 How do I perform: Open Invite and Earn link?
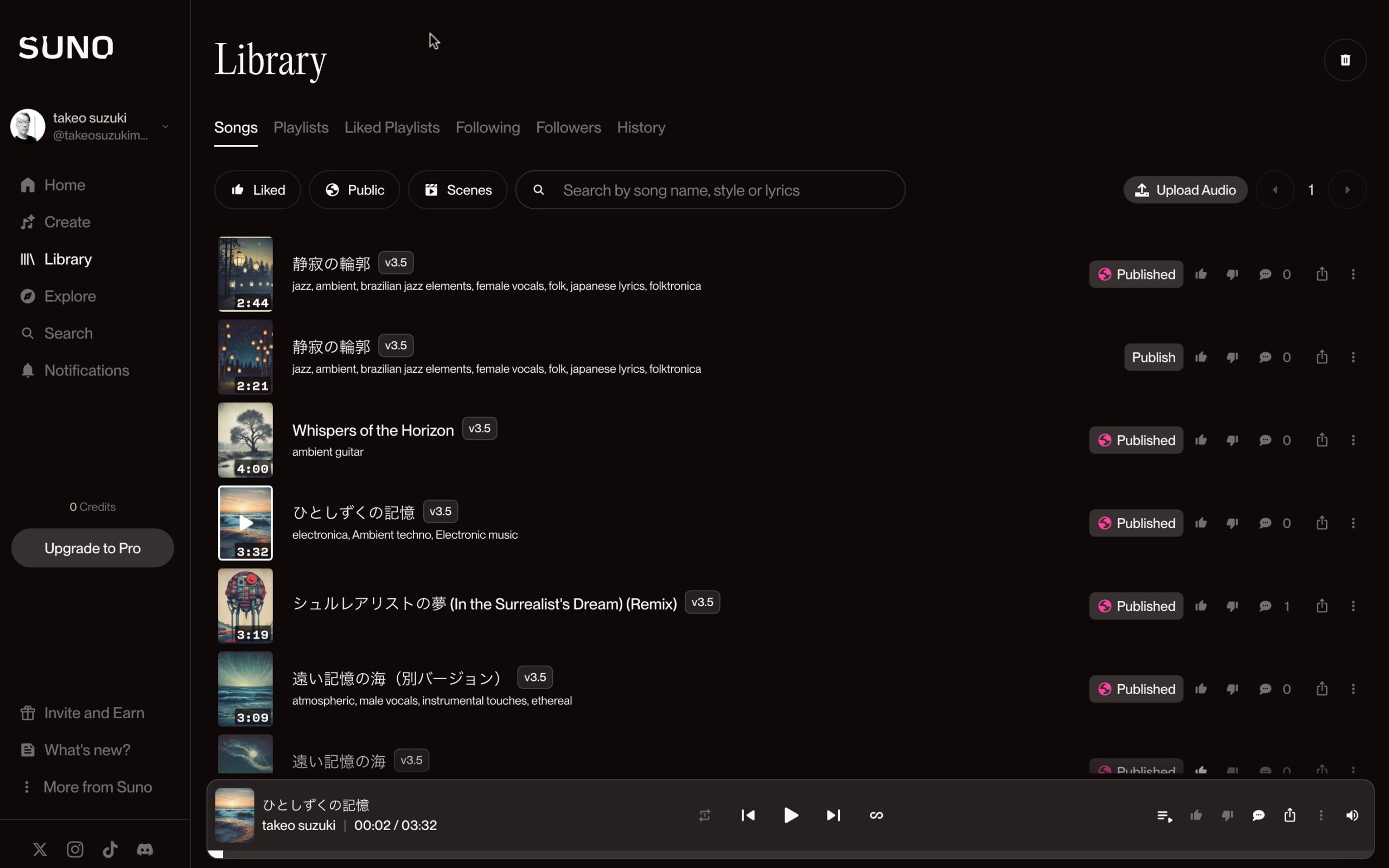pyautogui.click(x=82, y=712)
